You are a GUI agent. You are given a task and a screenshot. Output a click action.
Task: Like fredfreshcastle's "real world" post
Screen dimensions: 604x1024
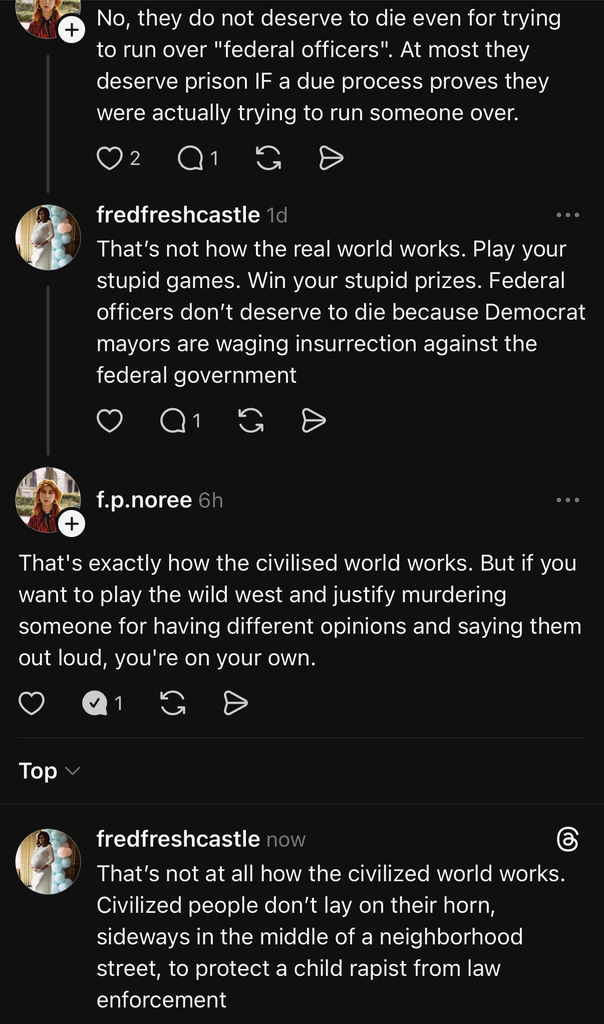110,421
